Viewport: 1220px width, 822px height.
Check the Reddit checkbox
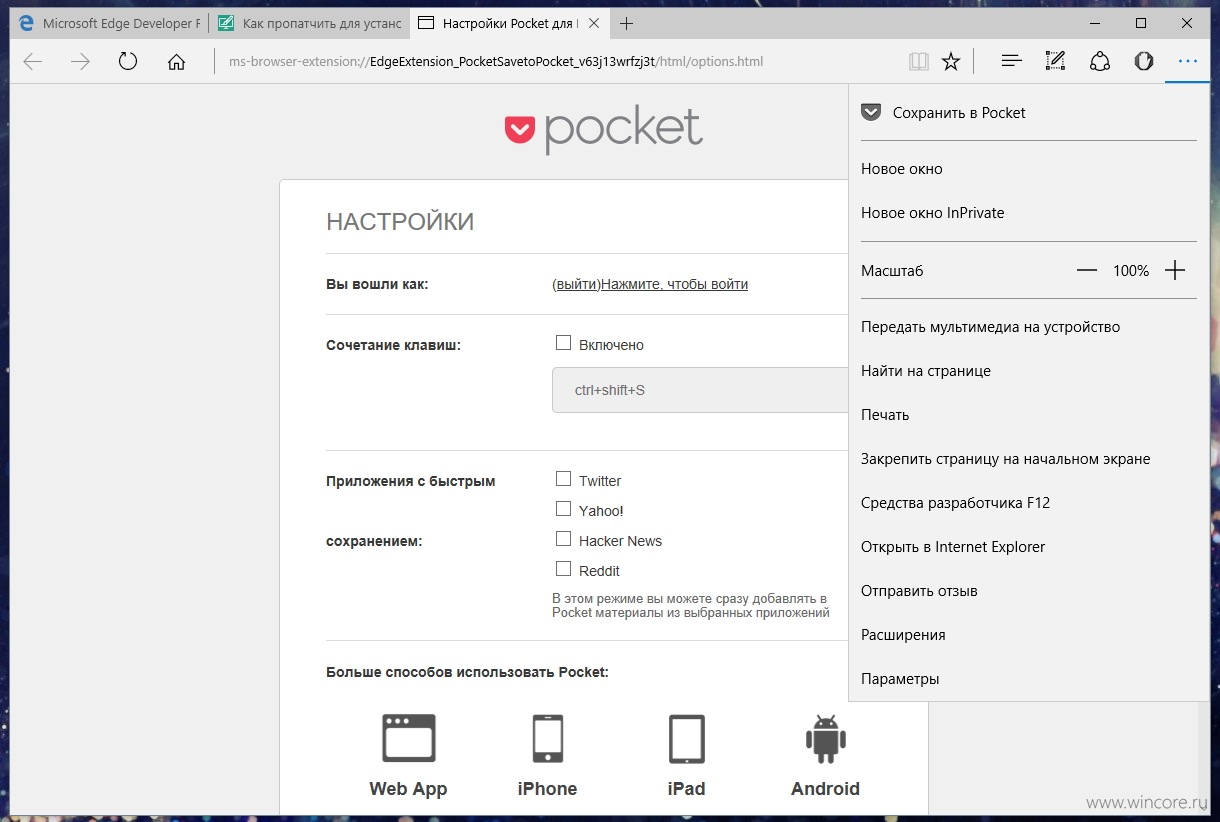(x=563, y=569)
